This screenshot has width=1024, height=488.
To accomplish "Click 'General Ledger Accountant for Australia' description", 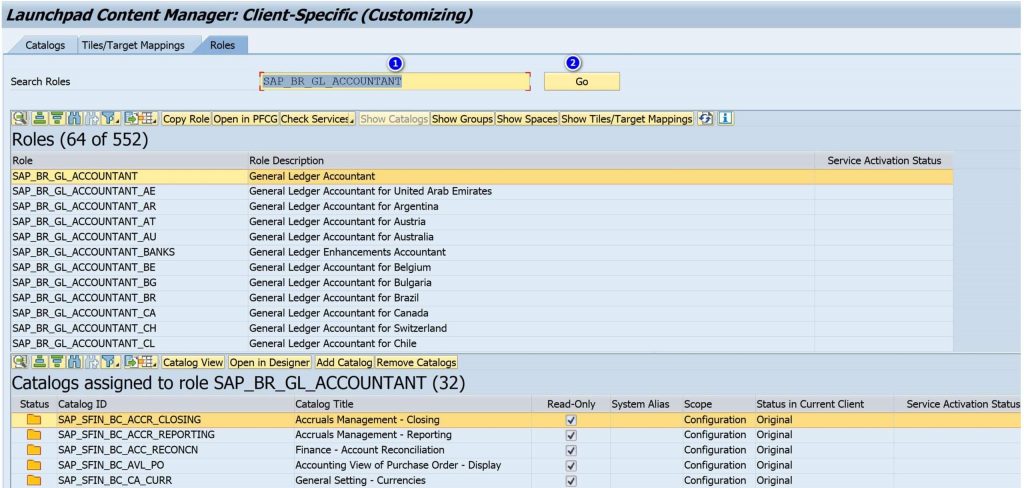I will [x=341, y=237].
